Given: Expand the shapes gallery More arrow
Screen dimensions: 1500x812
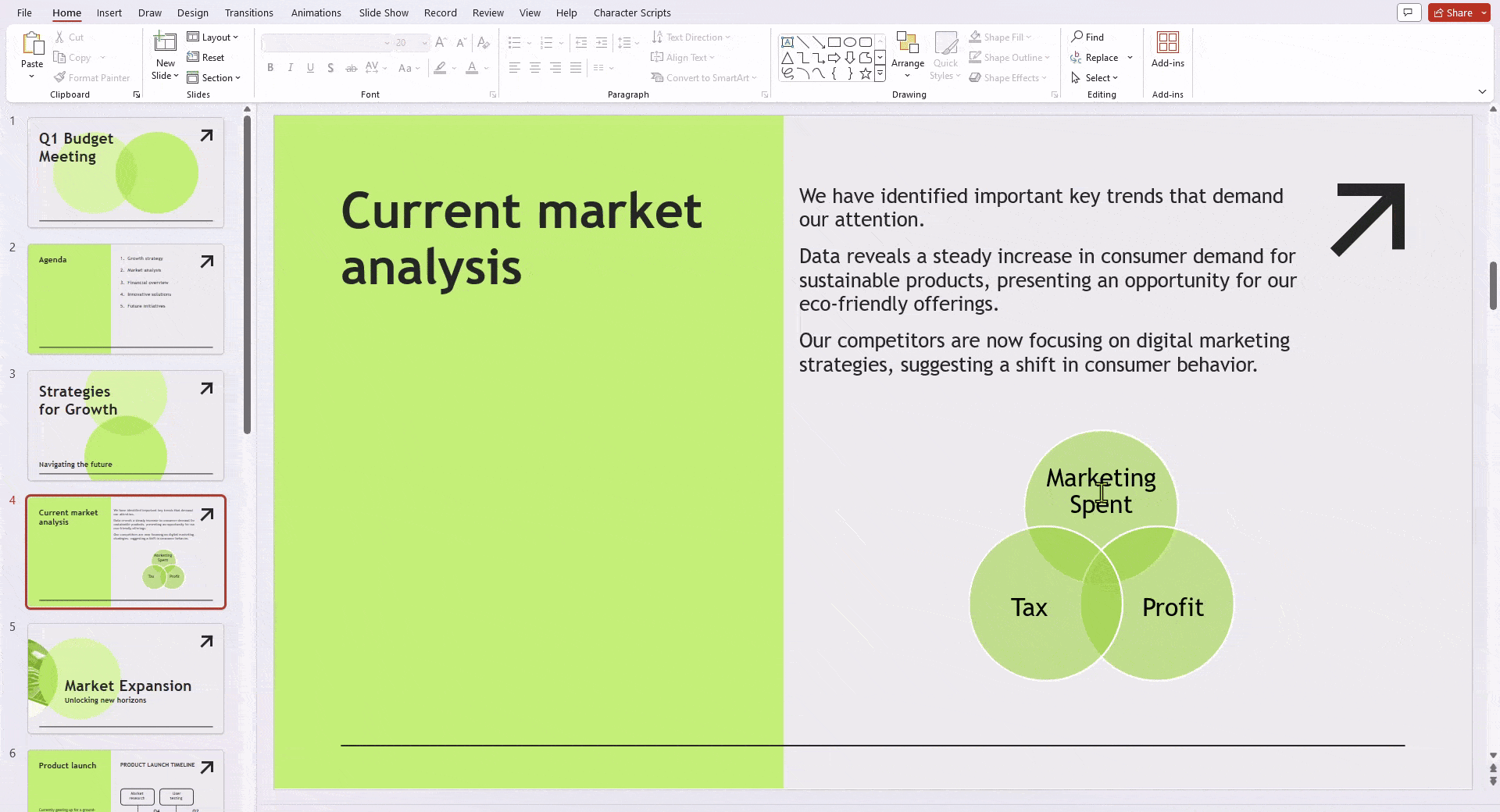Looking at the screenshot, I should [880, 74].
